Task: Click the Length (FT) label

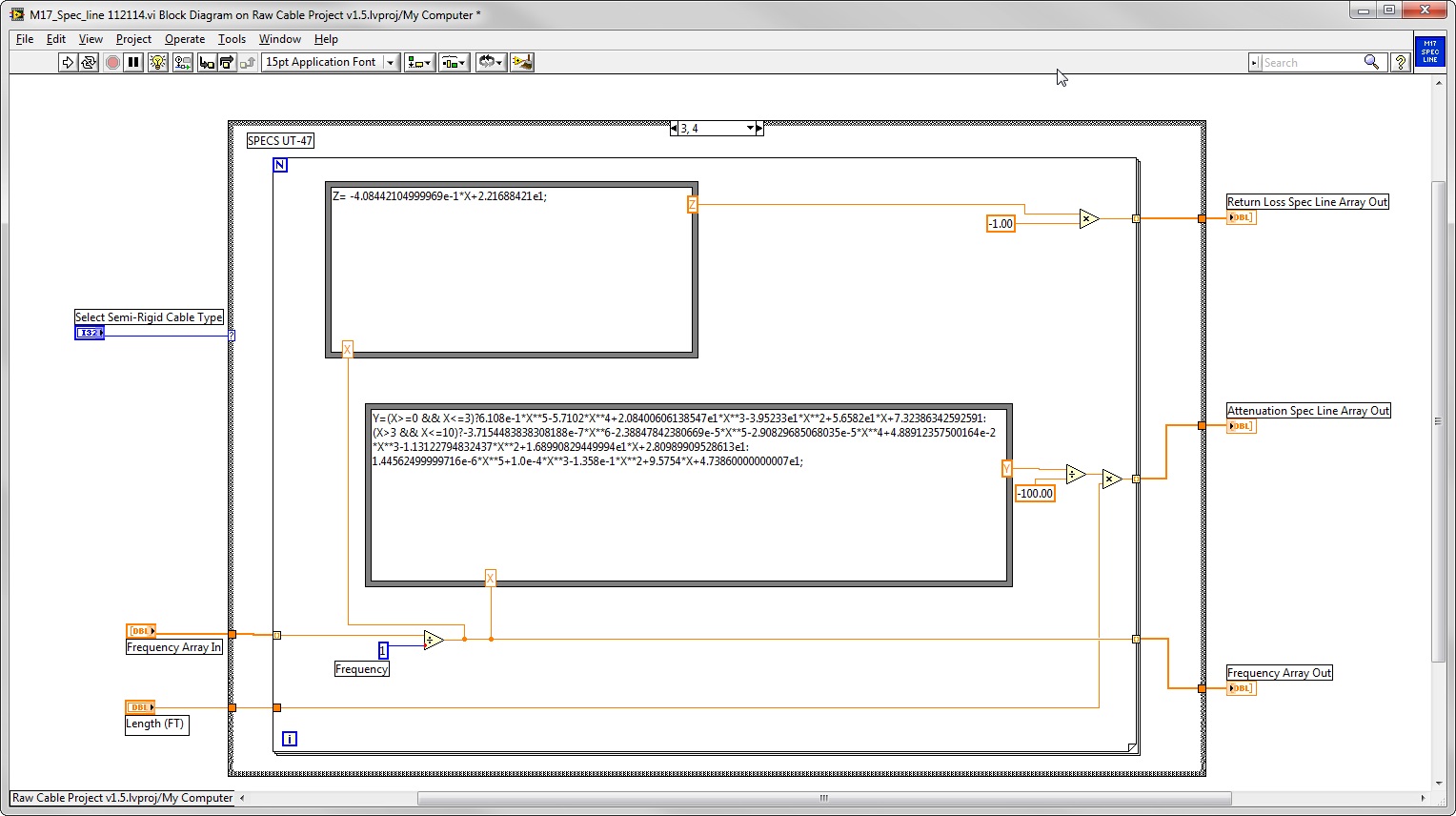Action: coord(157,724)
